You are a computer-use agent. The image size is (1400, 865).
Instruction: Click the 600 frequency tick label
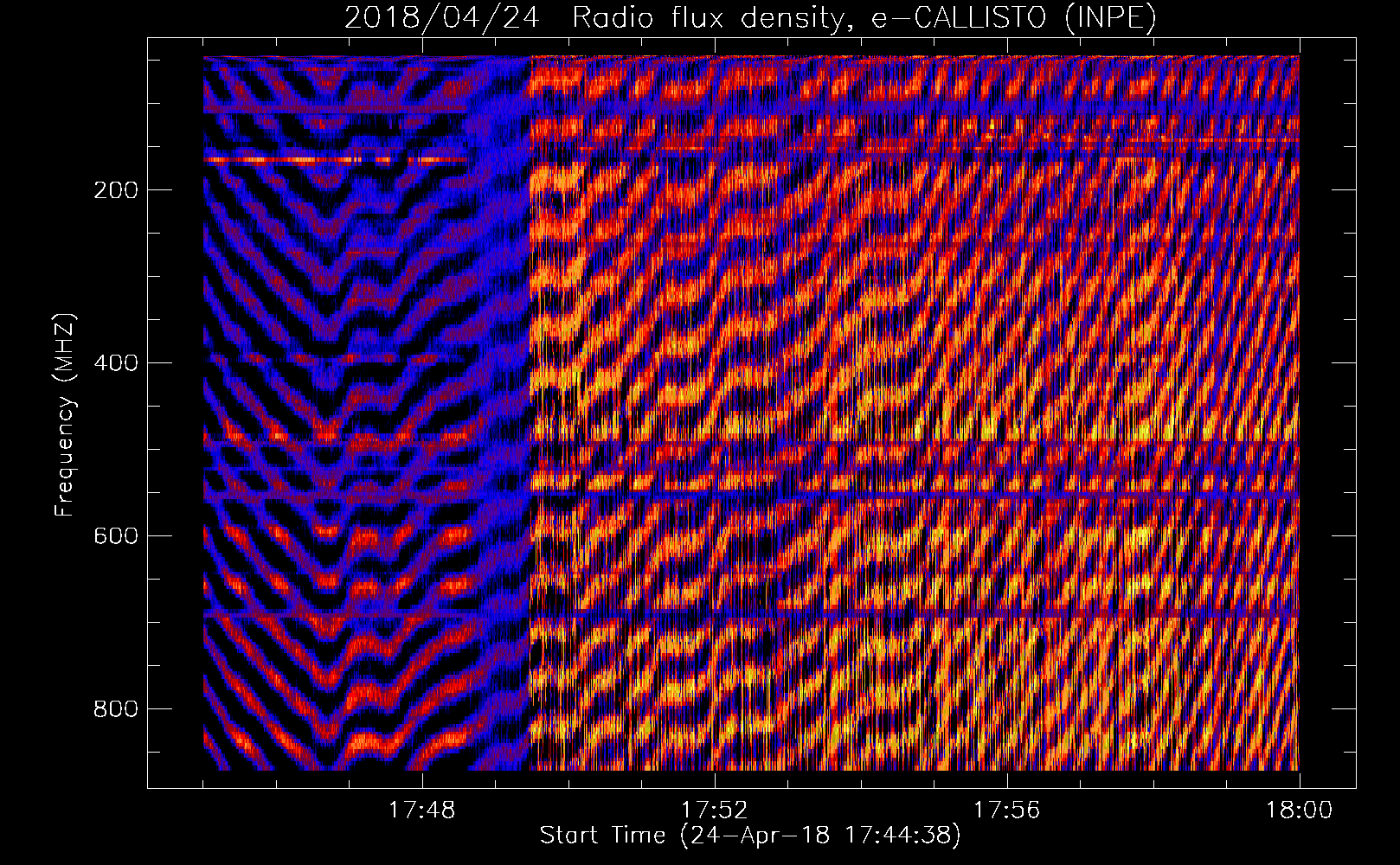click(x=116, y=536)
